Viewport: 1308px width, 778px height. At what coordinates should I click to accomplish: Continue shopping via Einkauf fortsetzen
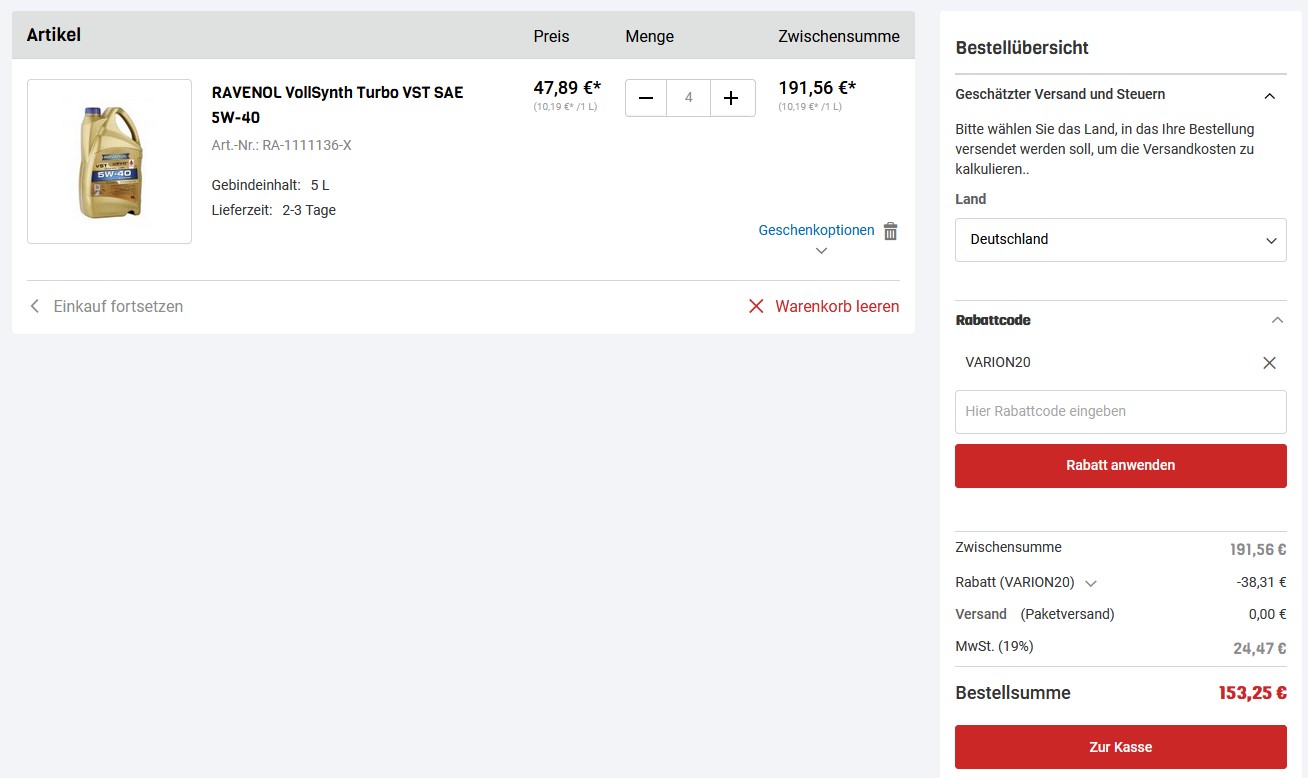coord(118,306)
